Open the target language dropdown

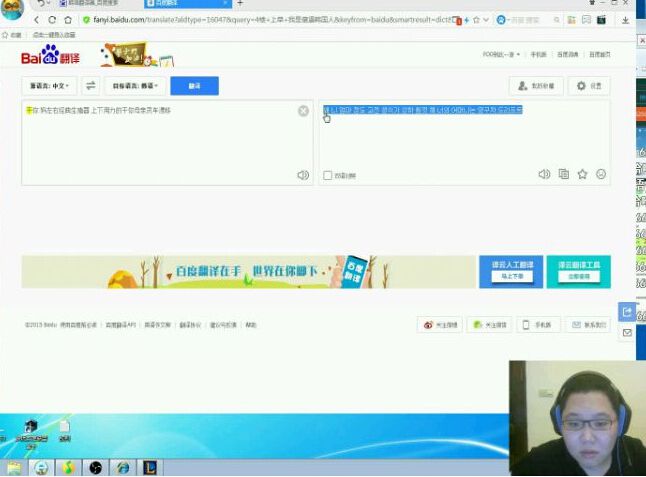coord(135,86)
